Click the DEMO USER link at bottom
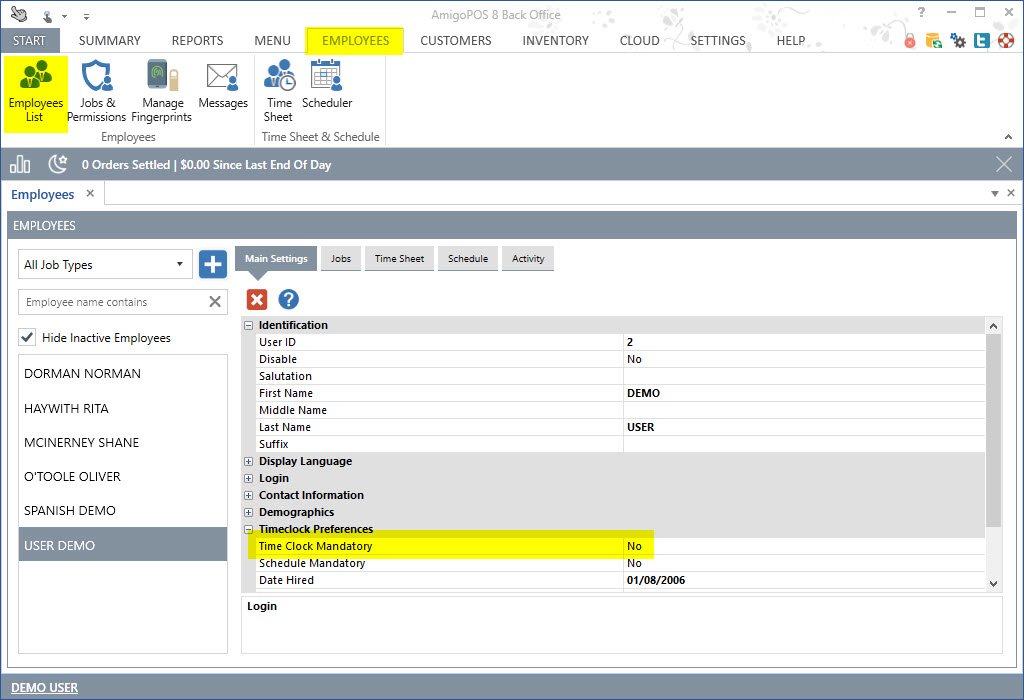Viewport: 1024px width, 700px height. point(45,688)
